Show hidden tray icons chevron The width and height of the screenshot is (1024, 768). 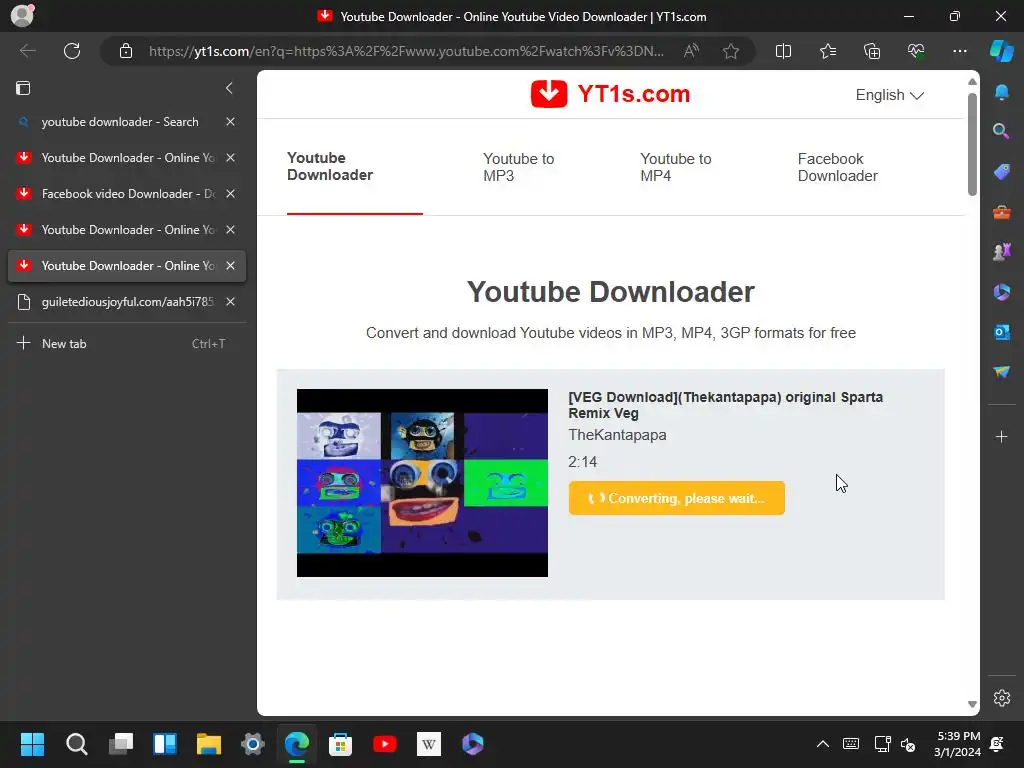tap(823, 744)
